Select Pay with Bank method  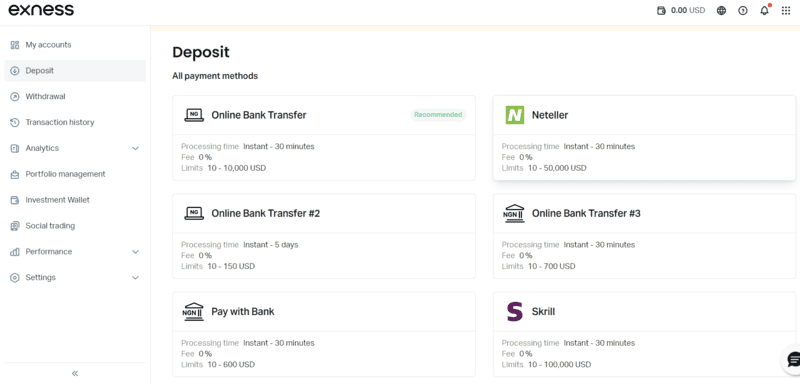pos(324,335)
